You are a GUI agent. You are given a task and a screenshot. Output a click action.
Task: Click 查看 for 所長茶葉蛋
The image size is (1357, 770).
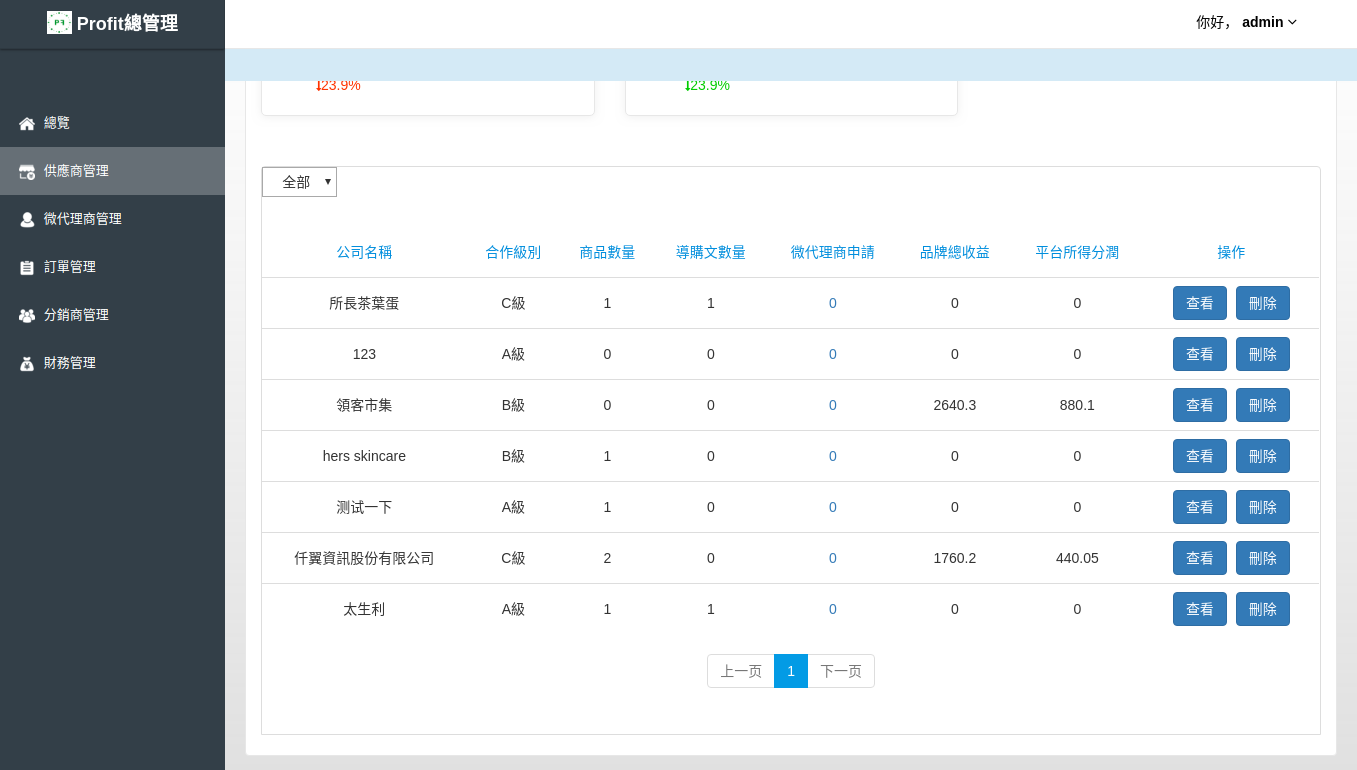tap(1200, 303)
